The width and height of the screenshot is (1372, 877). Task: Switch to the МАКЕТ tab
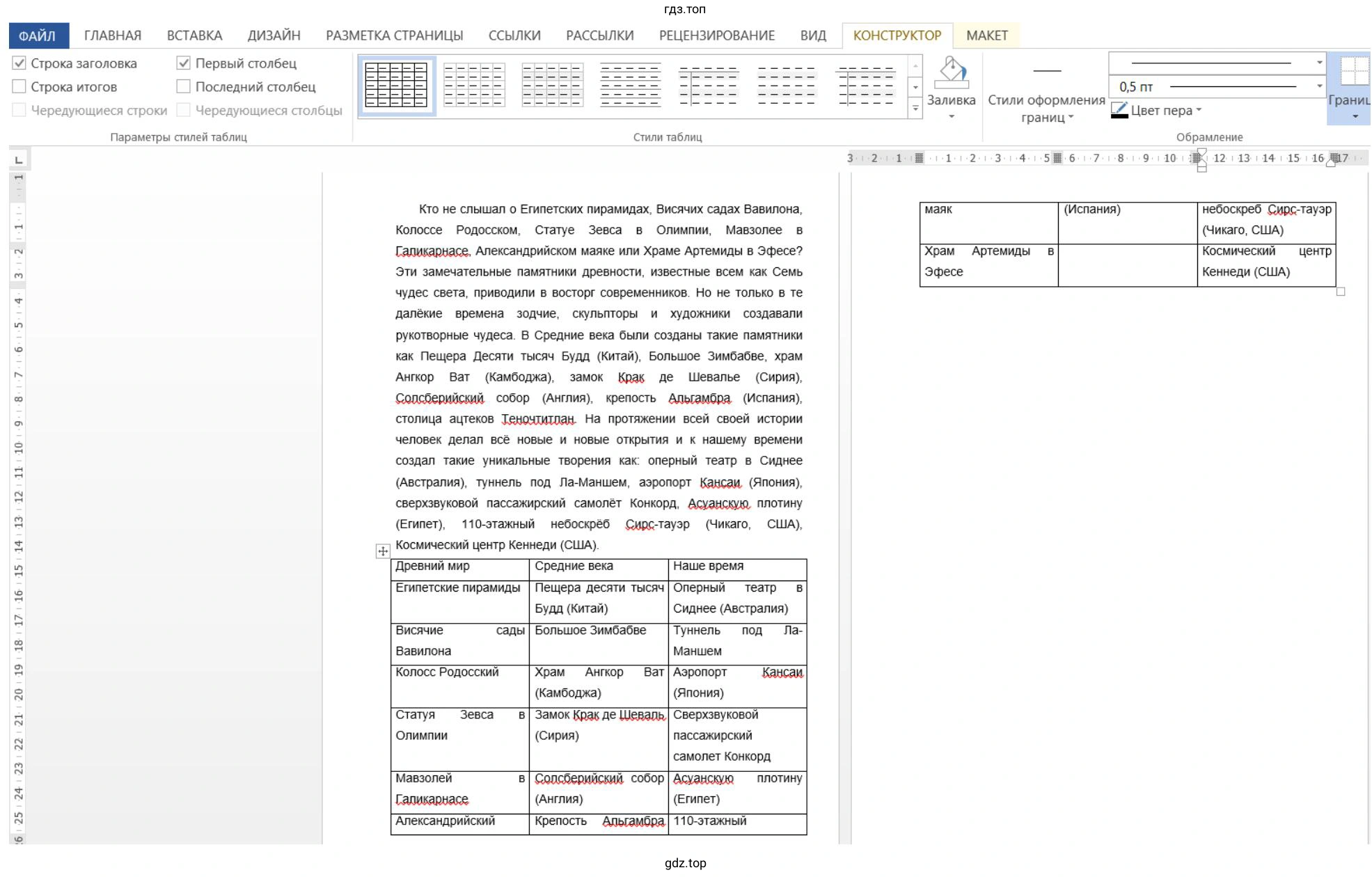986,35
